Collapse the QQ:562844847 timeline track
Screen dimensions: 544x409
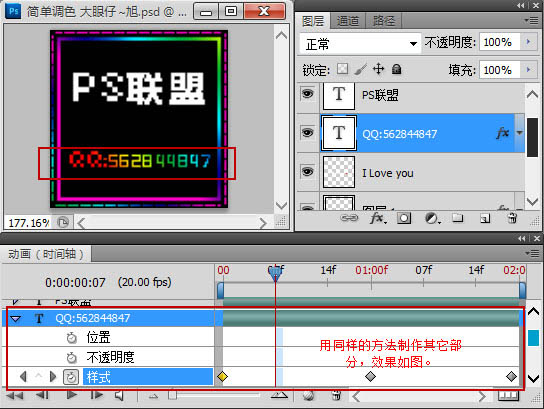click(x=15, y=318)
